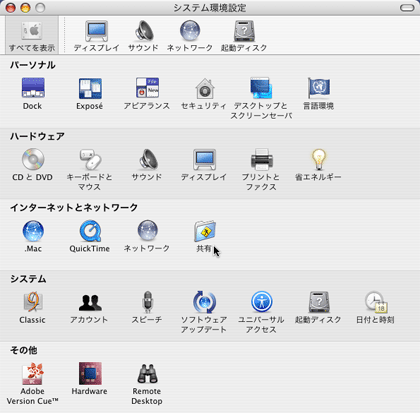This screenshot has height=413, width=420.
Task: Open ユニバーサルアクセス preferences
Action: click(262, 302)
